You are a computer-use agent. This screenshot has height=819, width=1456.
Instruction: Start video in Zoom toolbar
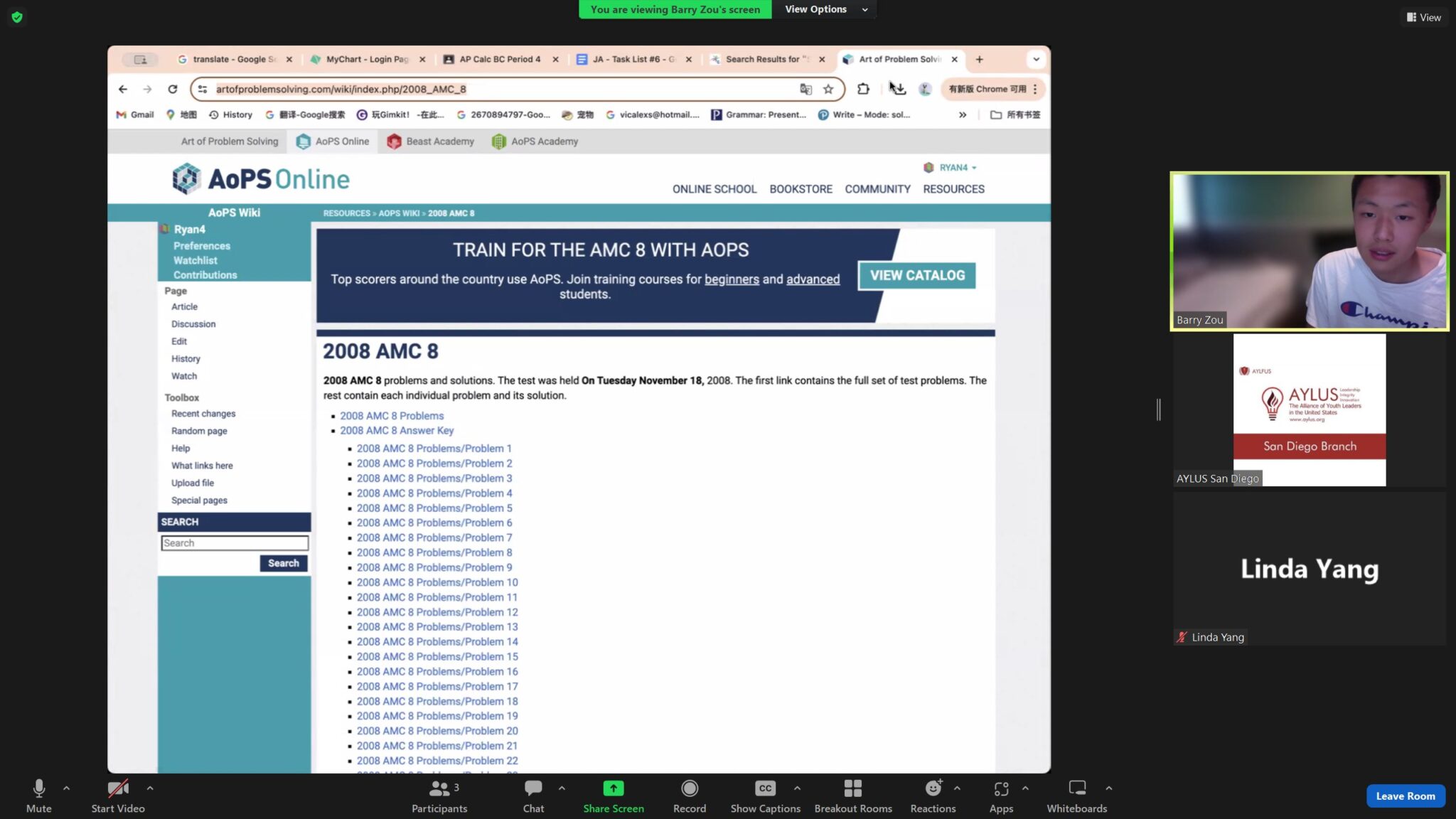click(117, 796)
